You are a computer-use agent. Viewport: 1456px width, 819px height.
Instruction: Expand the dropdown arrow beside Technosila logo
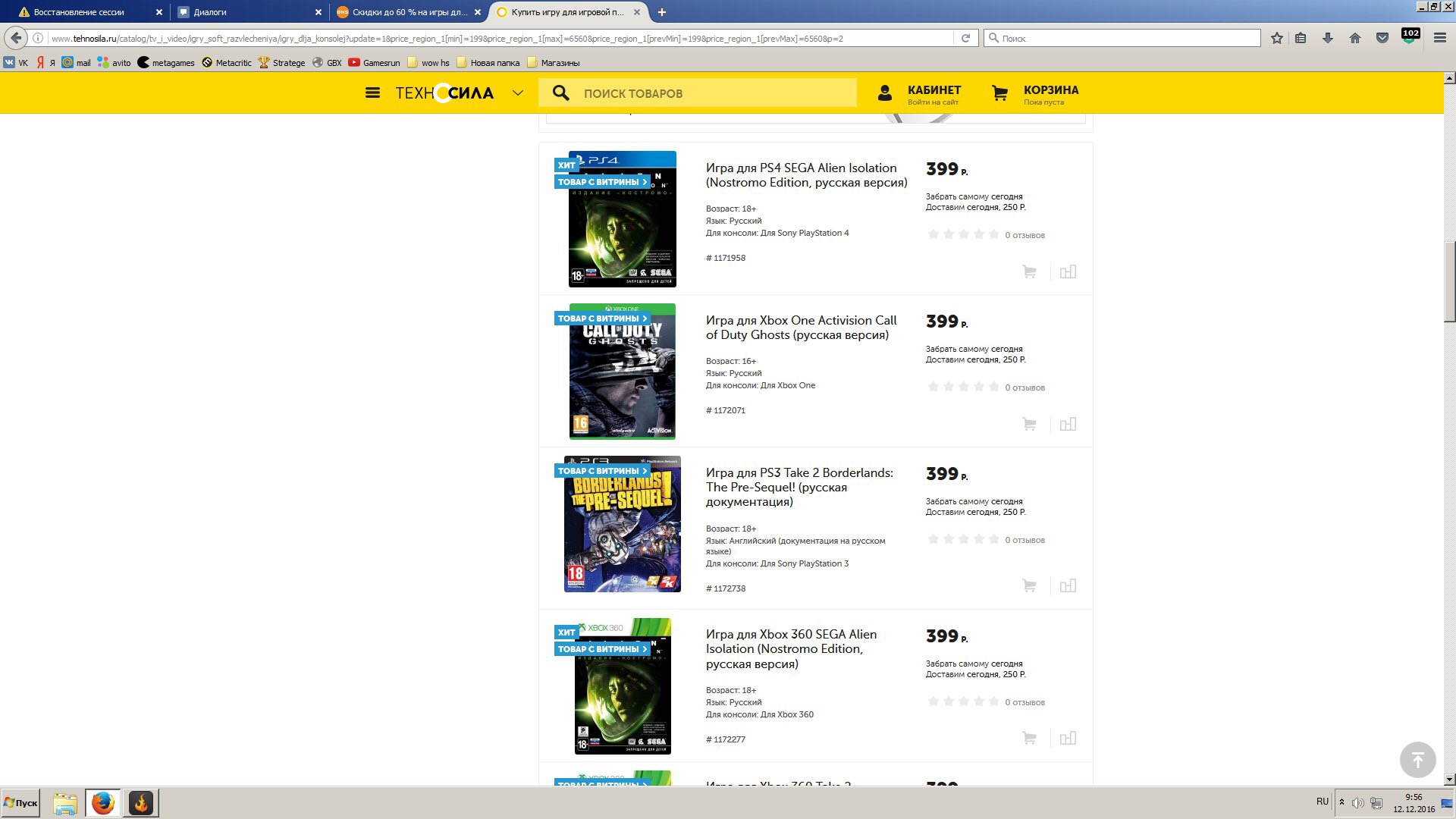click(518, 93)
